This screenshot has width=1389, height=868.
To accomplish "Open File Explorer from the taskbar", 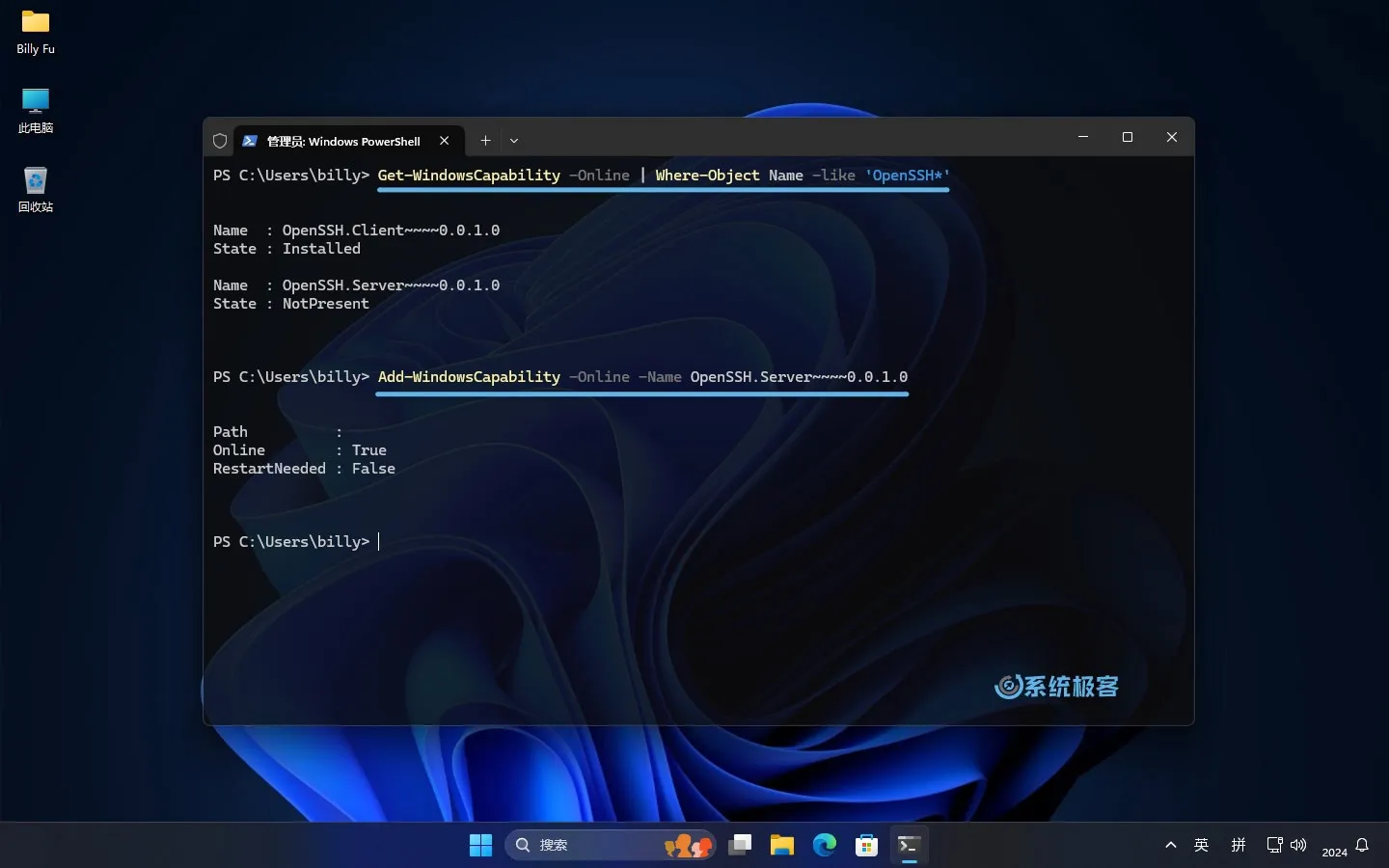I will 781,845.
